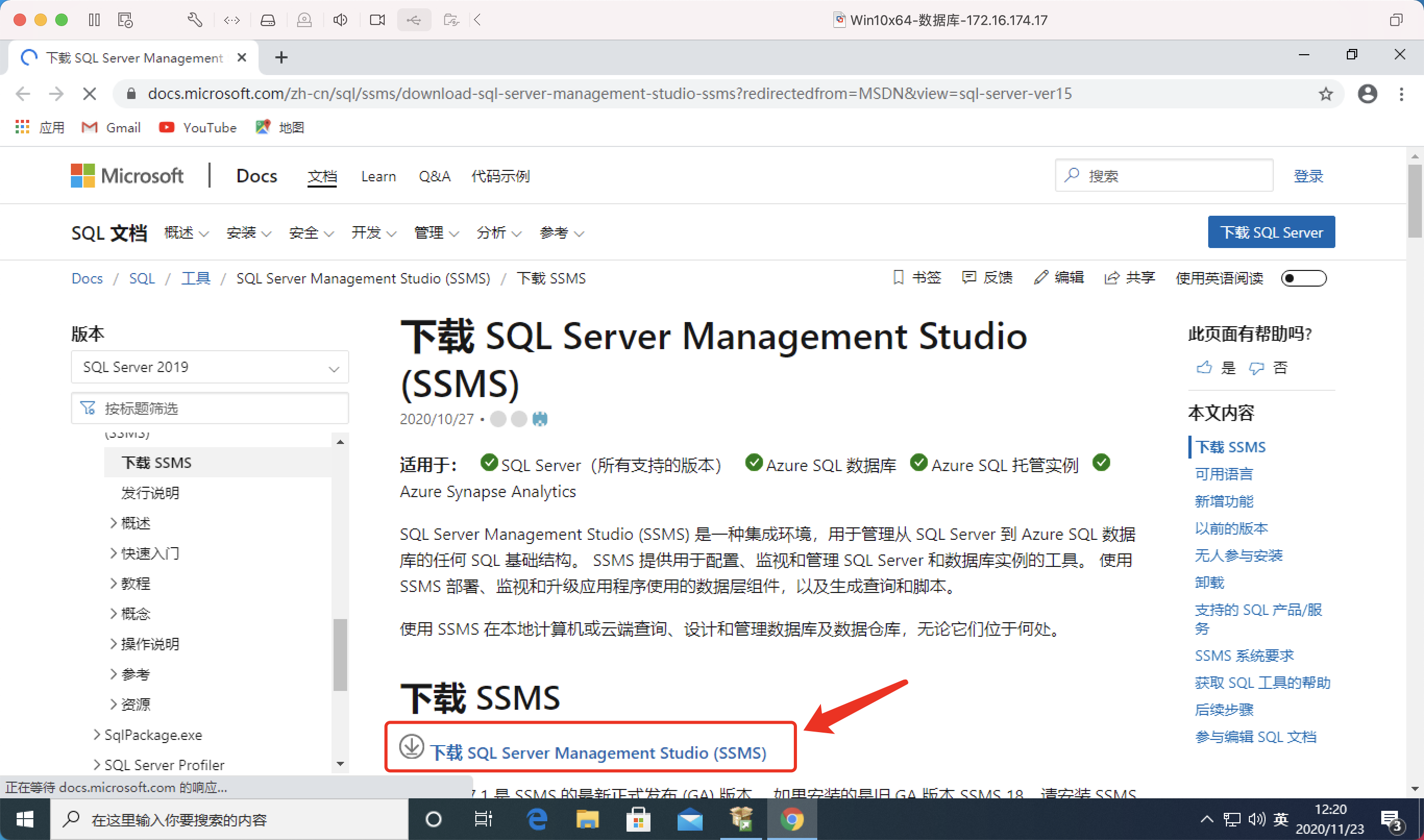
Task: Open the Gmail bookmark
Action: (111, 127)
